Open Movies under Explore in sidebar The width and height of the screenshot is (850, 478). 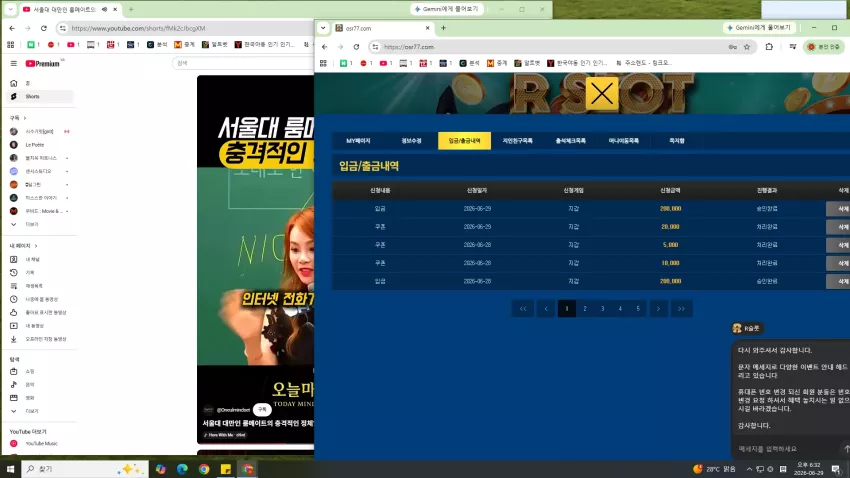click(x=39, y=398)
